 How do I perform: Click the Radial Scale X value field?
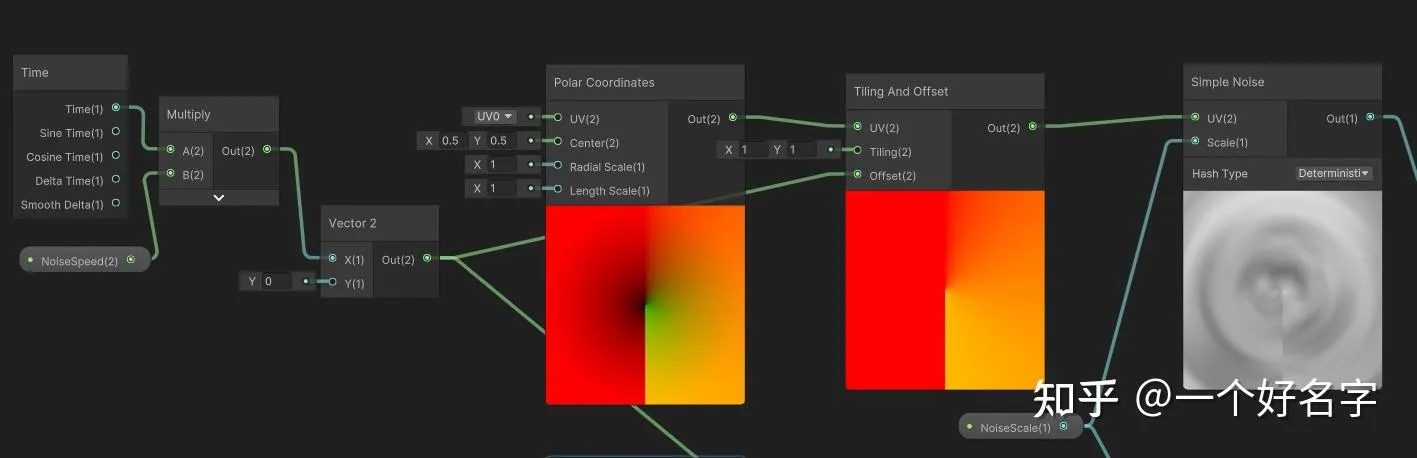point(502,164)
